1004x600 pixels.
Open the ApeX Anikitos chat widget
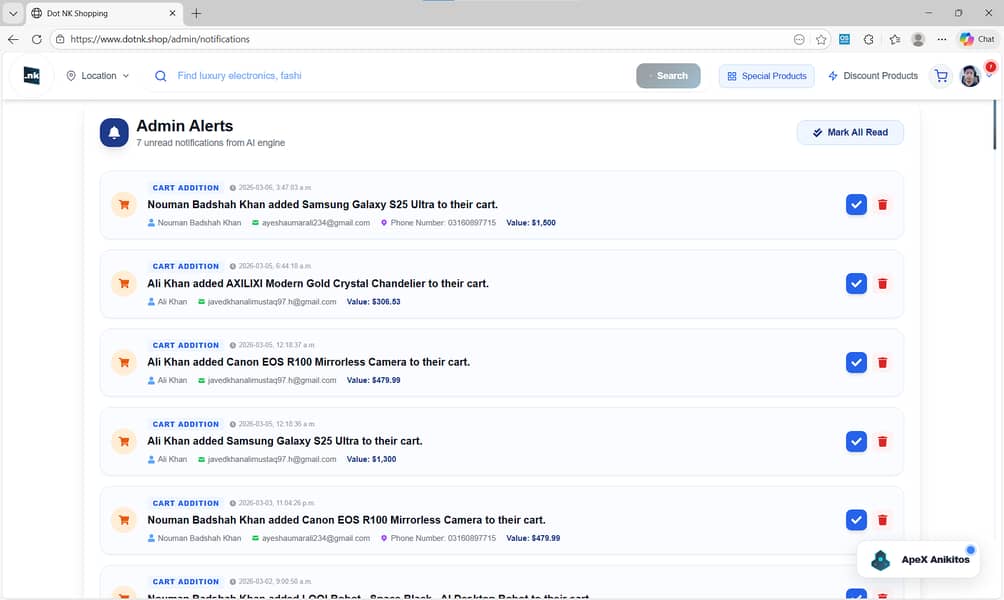pos(918,559)
